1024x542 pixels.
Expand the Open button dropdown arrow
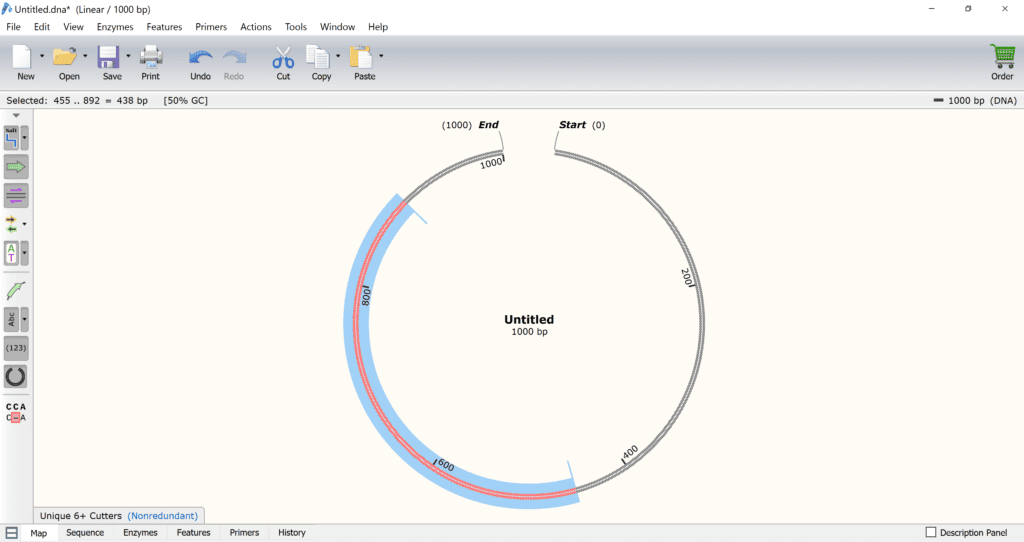pyautogui.click(x=85, y=56)
